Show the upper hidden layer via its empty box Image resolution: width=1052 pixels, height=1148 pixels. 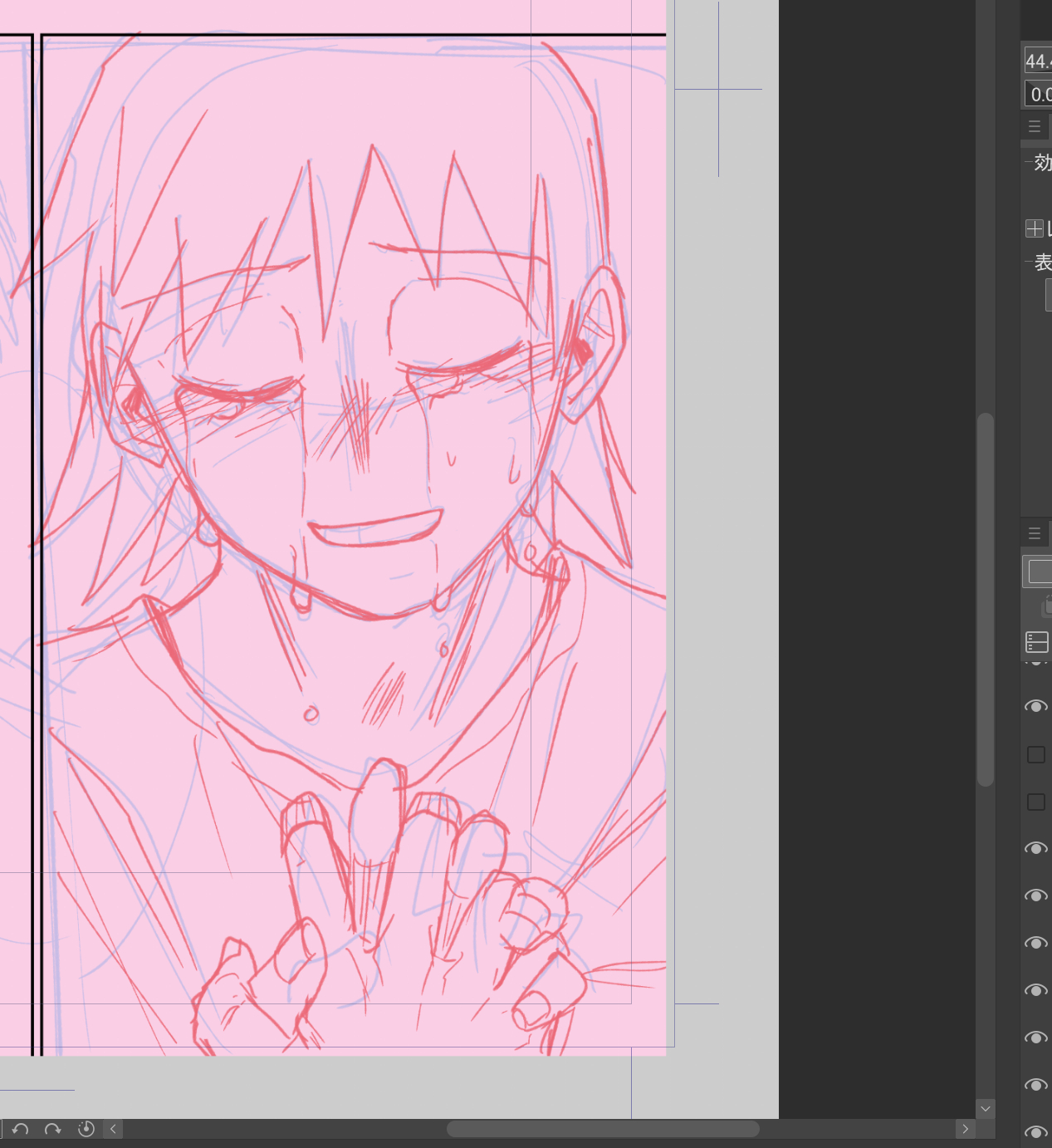(x=1035, y=754)
